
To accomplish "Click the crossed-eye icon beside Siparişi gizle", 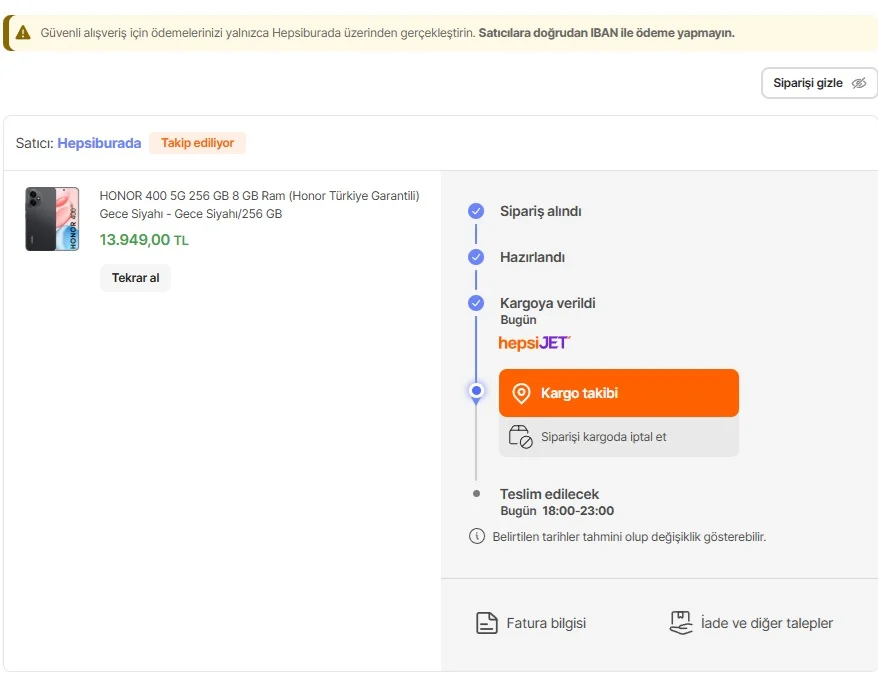I will point(858,83).
